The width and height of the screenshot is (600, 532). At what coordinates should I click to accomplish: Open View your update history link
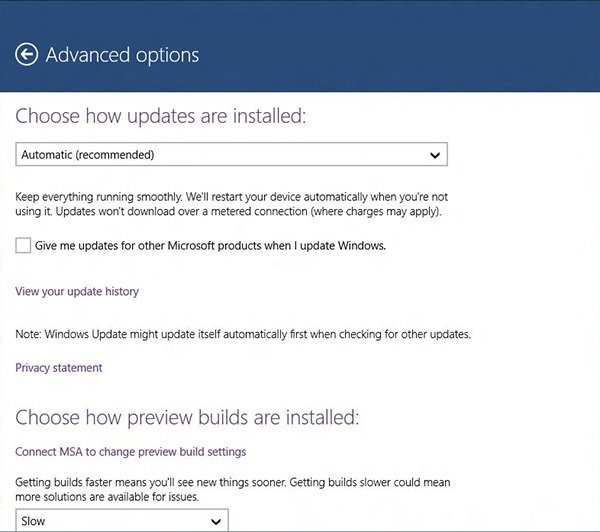pos(77,292)
